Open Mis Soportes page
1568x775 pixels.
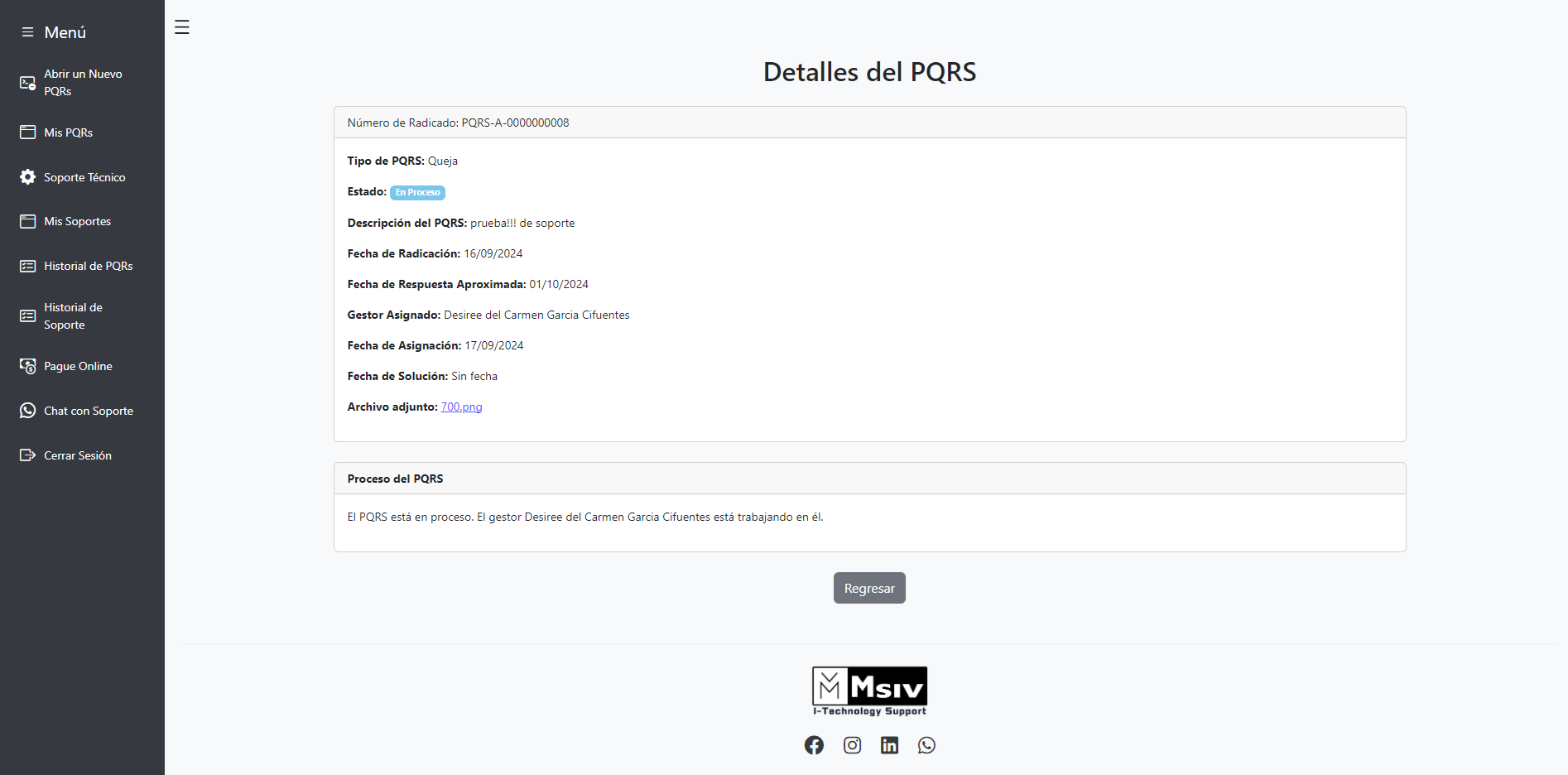click(77, 221)
